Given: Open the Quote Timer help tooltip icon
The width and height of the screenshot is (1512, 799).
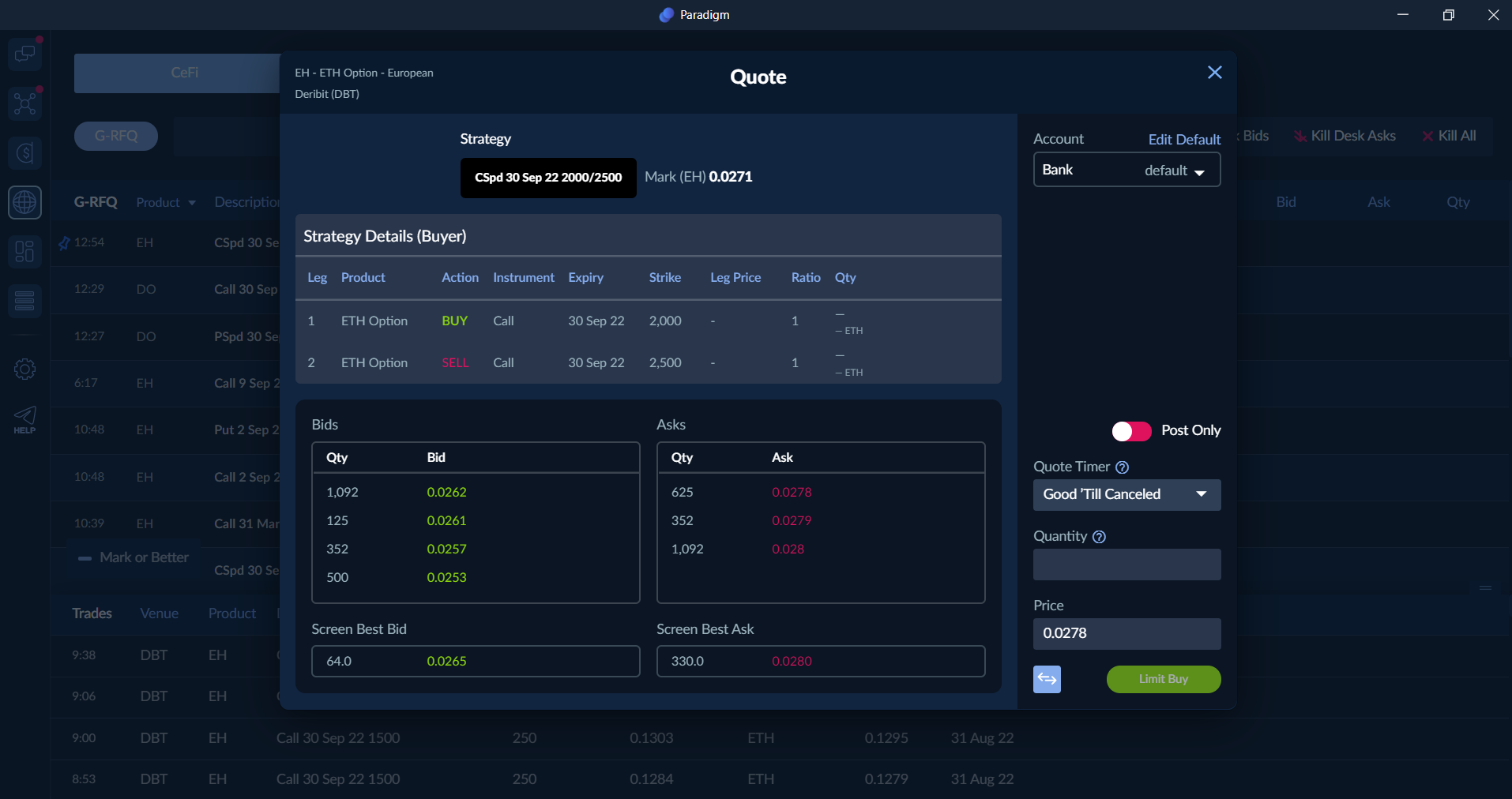Looking at the screenshot, I should pyautogui.click(x=1122, y=467).
